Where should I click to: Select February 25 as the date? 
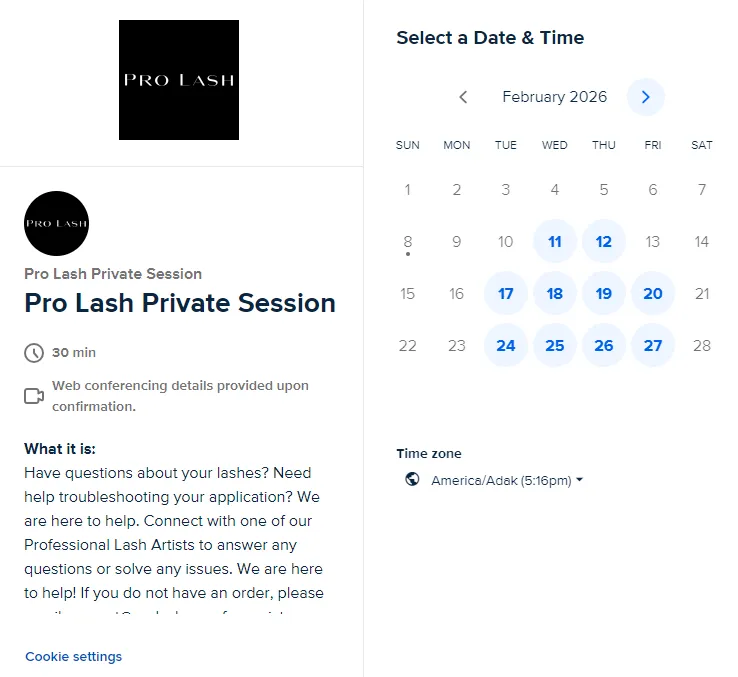tap(555, 346)
